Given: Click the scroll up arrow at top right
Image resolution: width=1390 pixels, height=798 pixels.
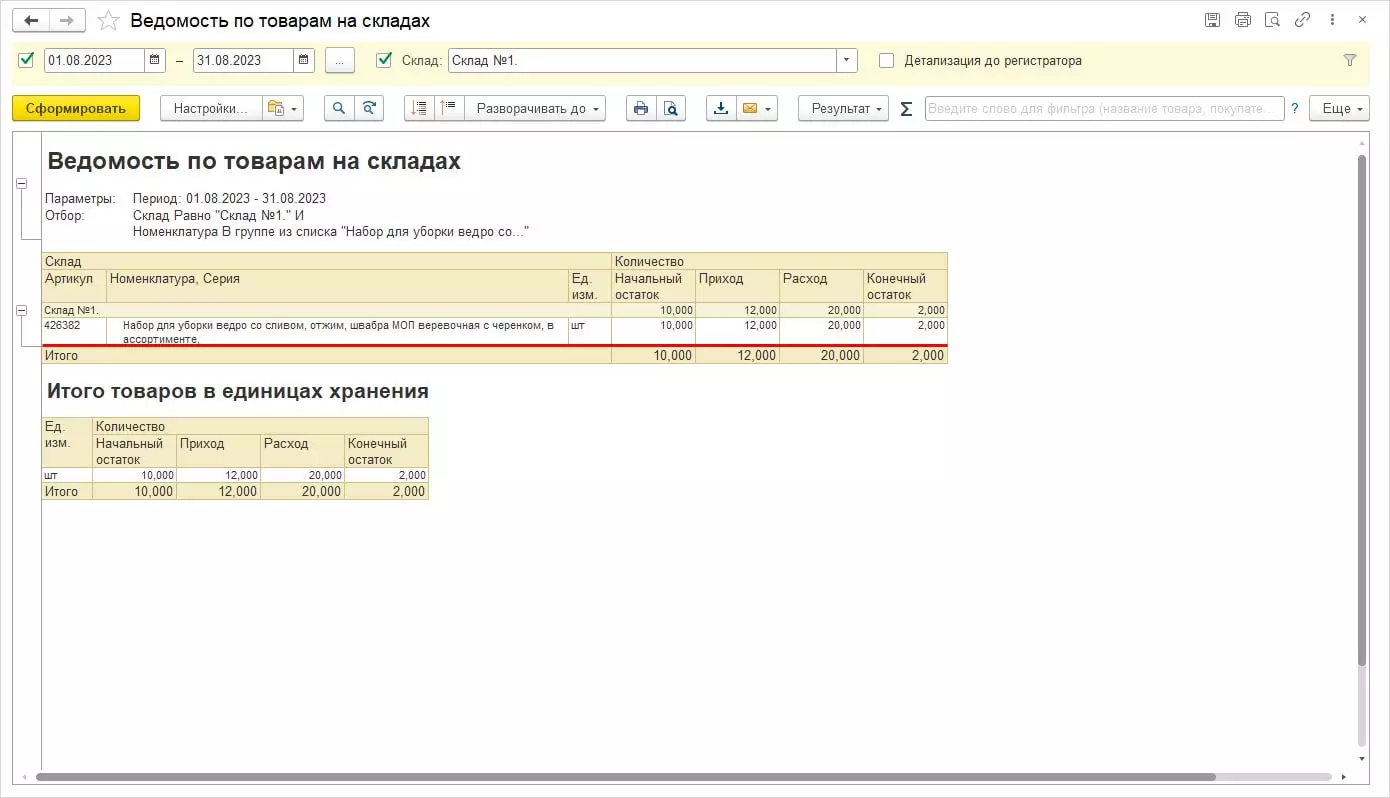Looking at the screenshot, I should point(1361,142).
